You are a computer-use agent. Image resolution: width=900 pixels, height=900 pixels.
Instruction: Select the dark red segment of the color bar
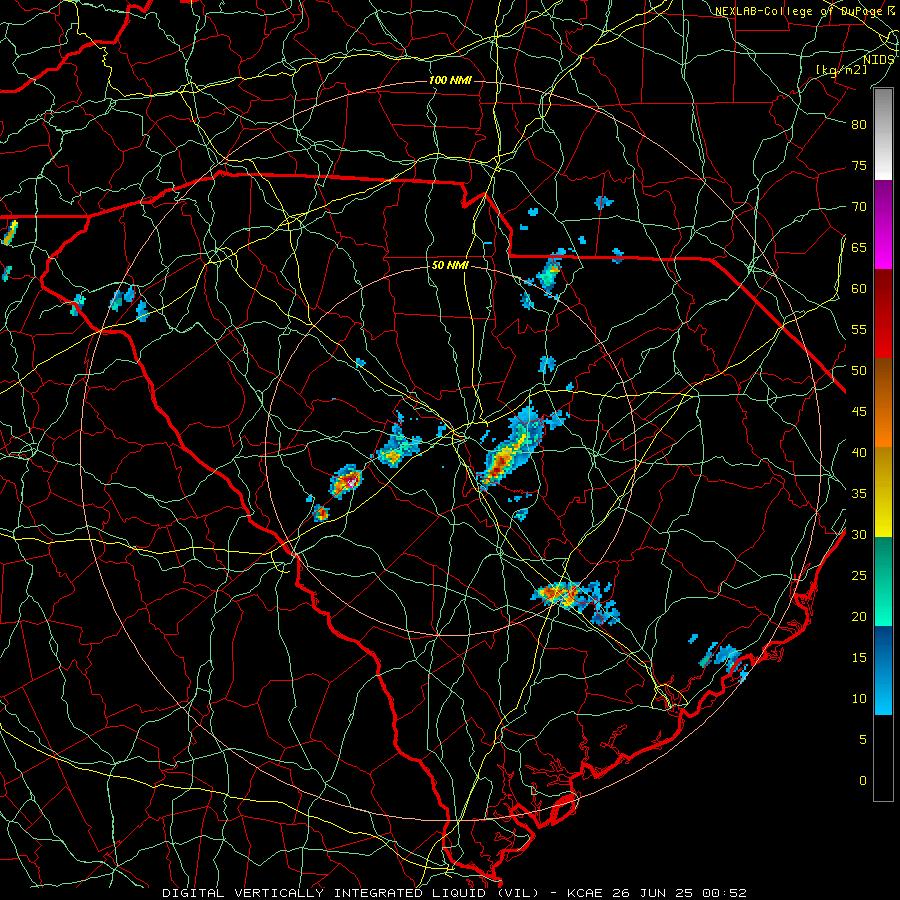883,314
